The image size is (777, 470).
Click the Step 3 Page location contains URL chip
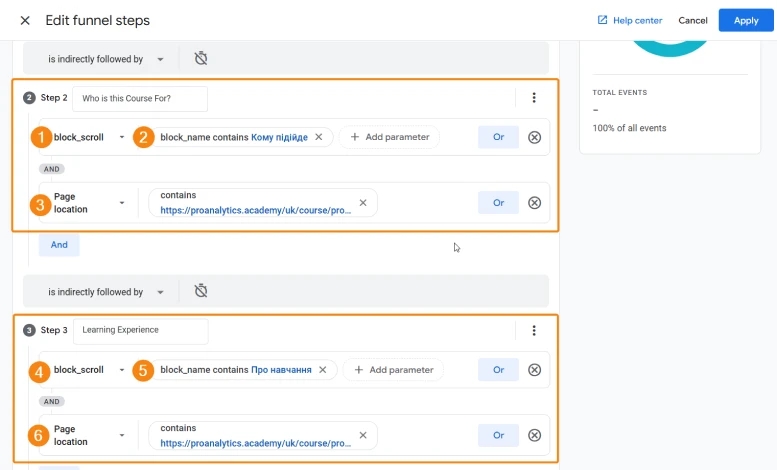(263, 435)
